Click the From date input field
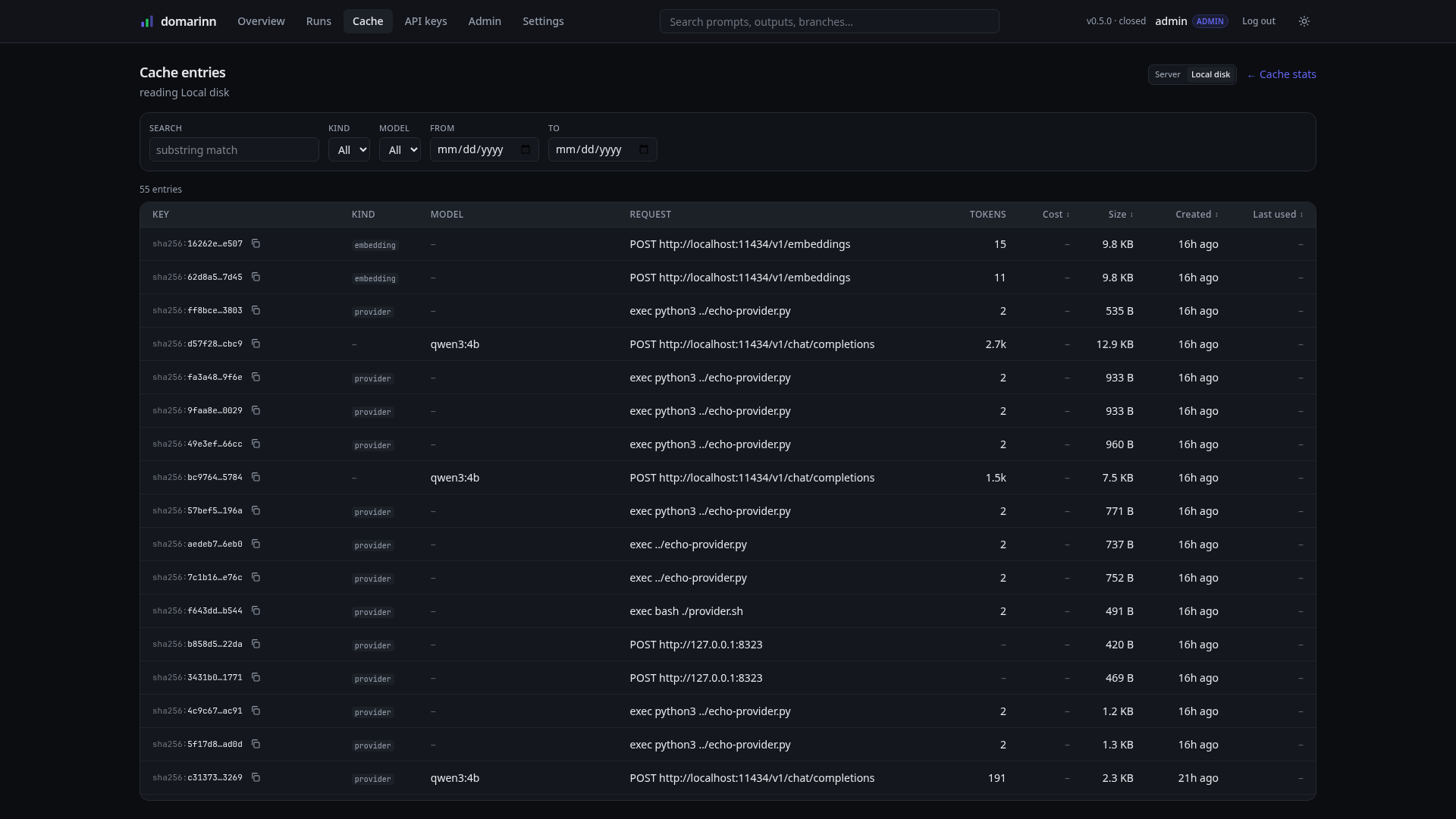The height and width of the screenshot is (819, 1456). [x=484, y=149]
